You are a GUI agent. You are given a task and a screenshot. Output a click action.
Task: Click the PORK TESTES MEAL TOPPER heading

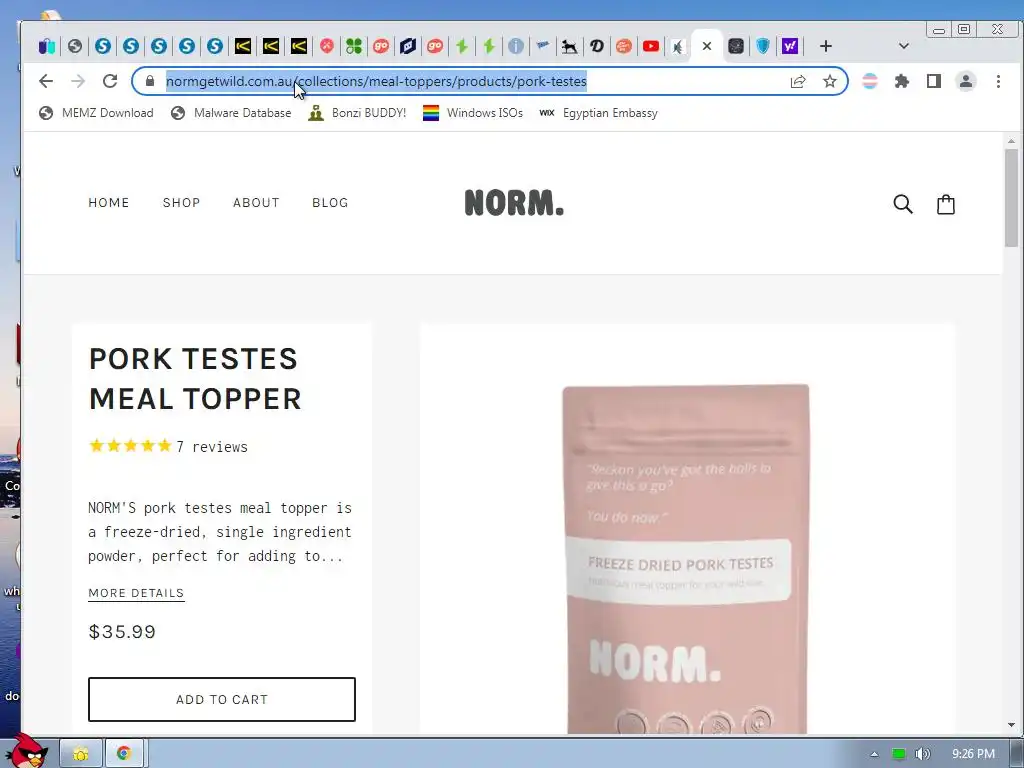pos(195,379)
